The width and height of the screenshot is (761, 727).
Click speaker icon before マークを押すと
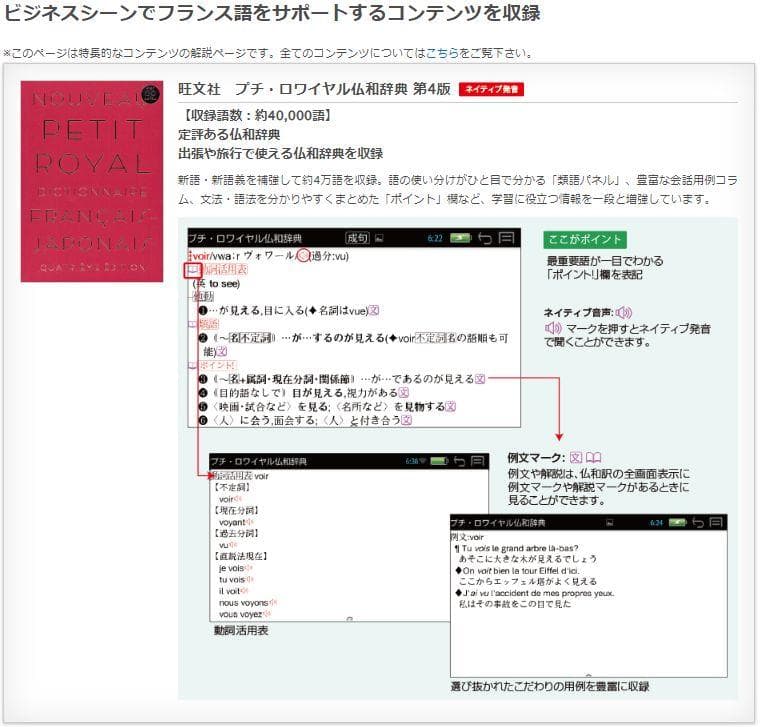[x=553, y=329]
